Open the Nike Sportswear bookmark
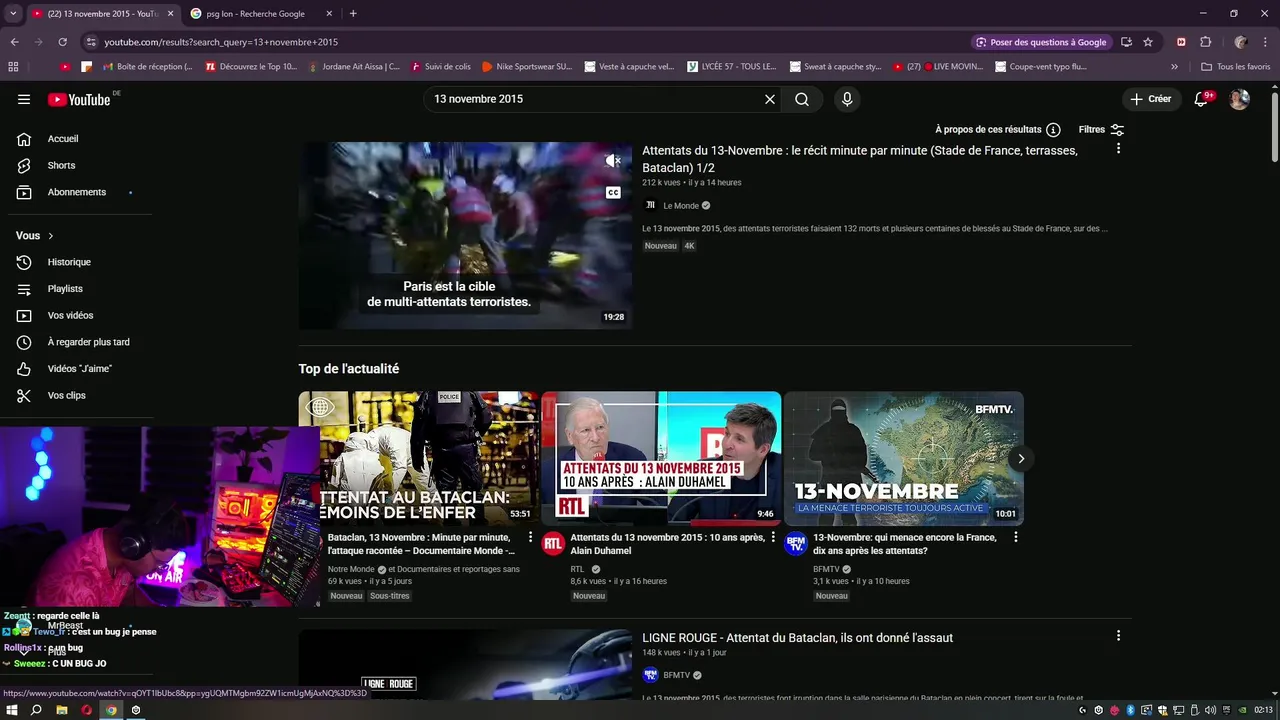Screen dimensions: 1280x720 pos(526,67)
